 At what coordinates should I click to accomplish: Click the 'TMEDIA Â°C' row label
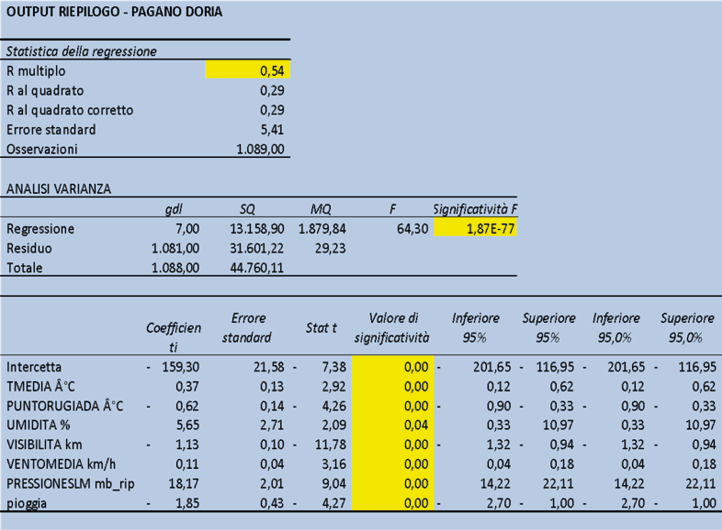[41, 387]
